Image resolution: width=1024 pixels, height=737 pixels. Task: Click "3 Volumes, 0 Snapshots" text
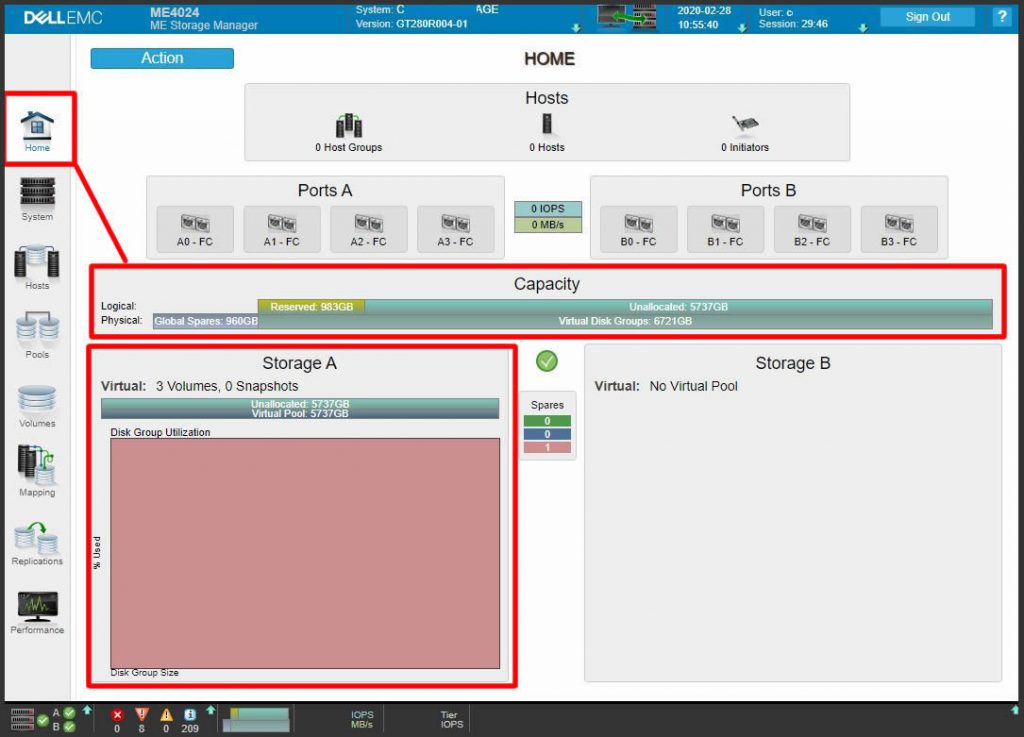pyautogui.click(x=227, y=386)
